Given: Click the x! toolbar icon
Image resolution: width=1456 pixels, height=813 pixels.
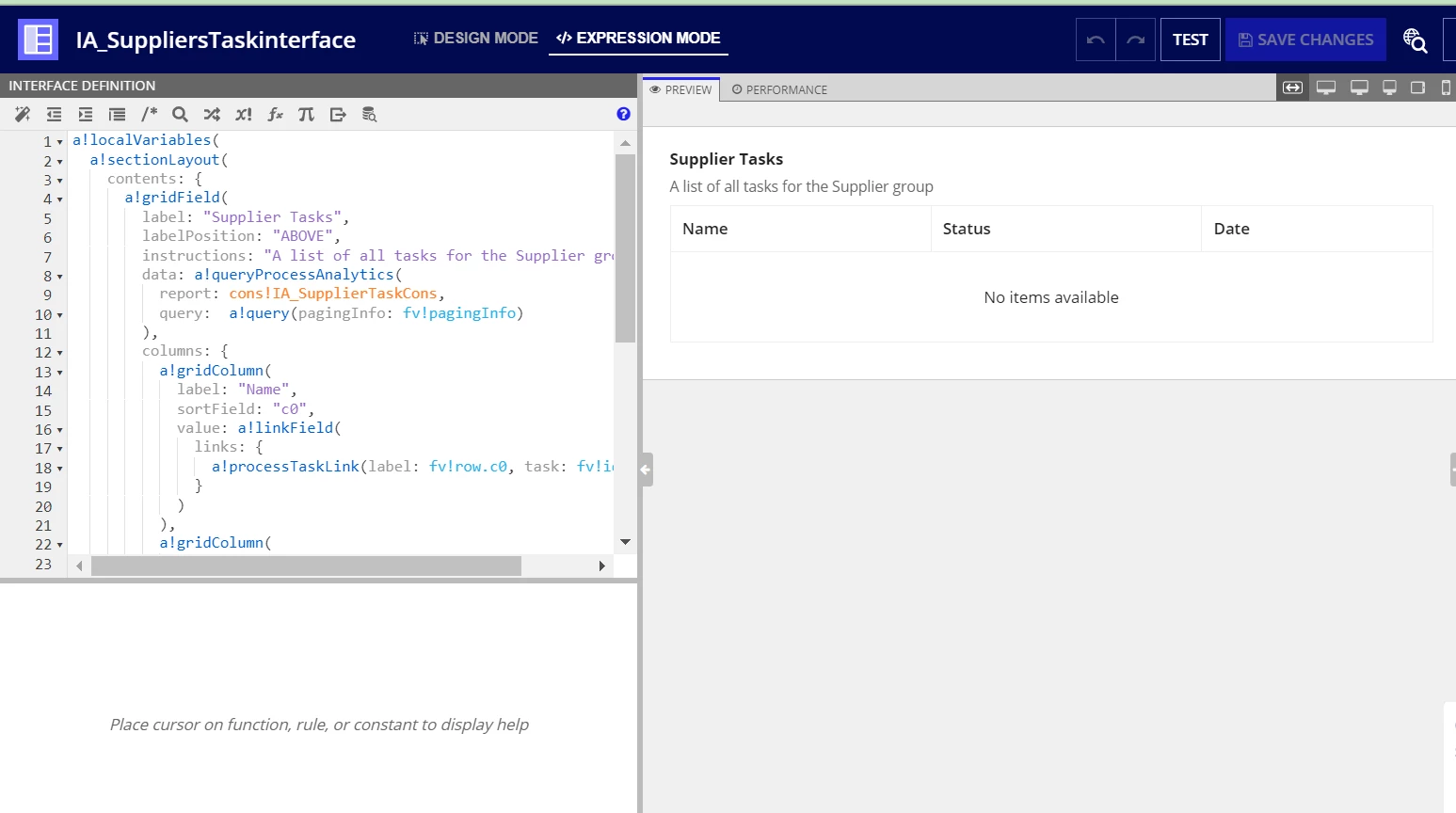Looking at the screenshot, I should [x=244, y=115].
